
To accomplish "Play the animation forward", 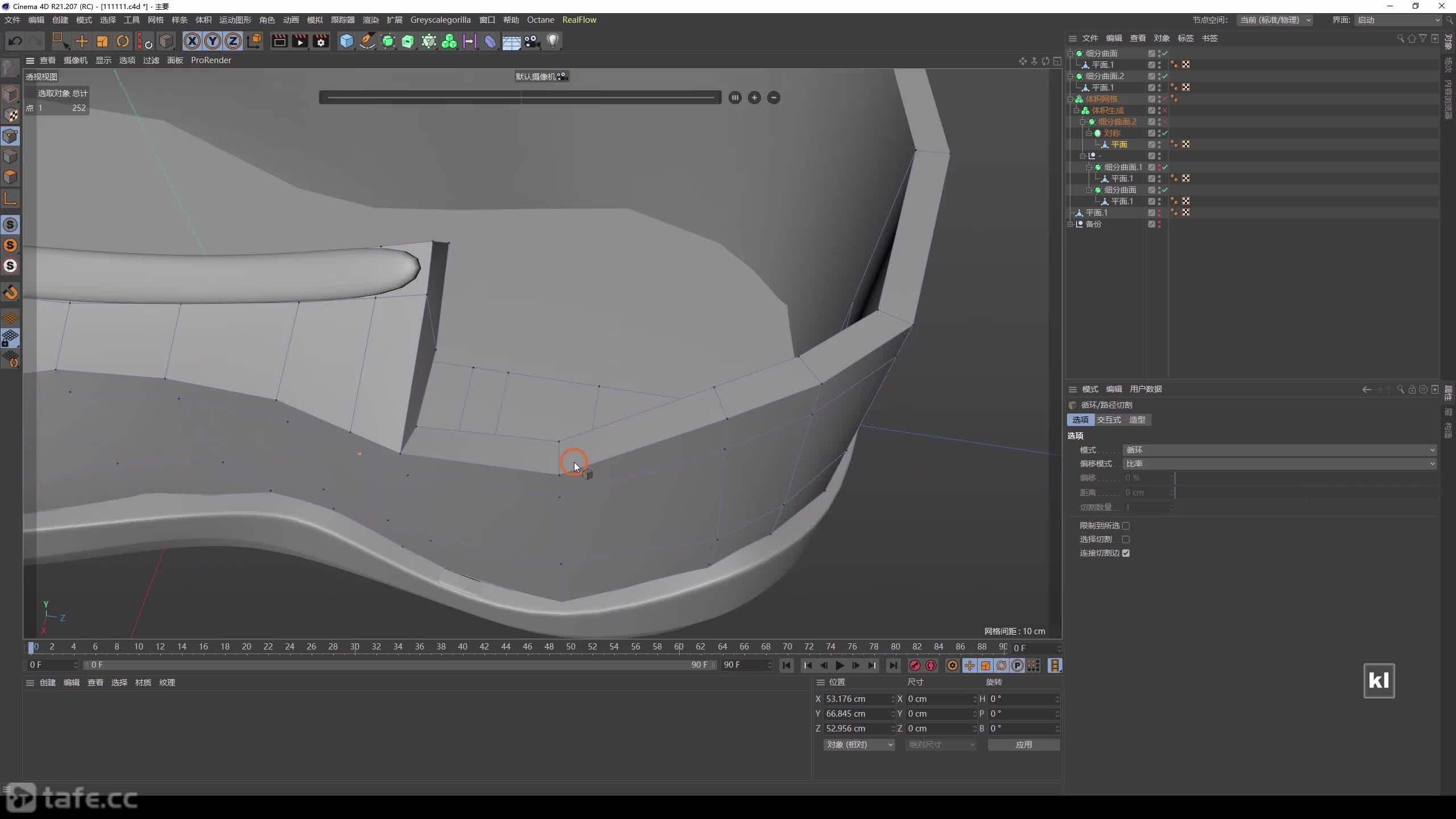I will click(x=840, y=665).
